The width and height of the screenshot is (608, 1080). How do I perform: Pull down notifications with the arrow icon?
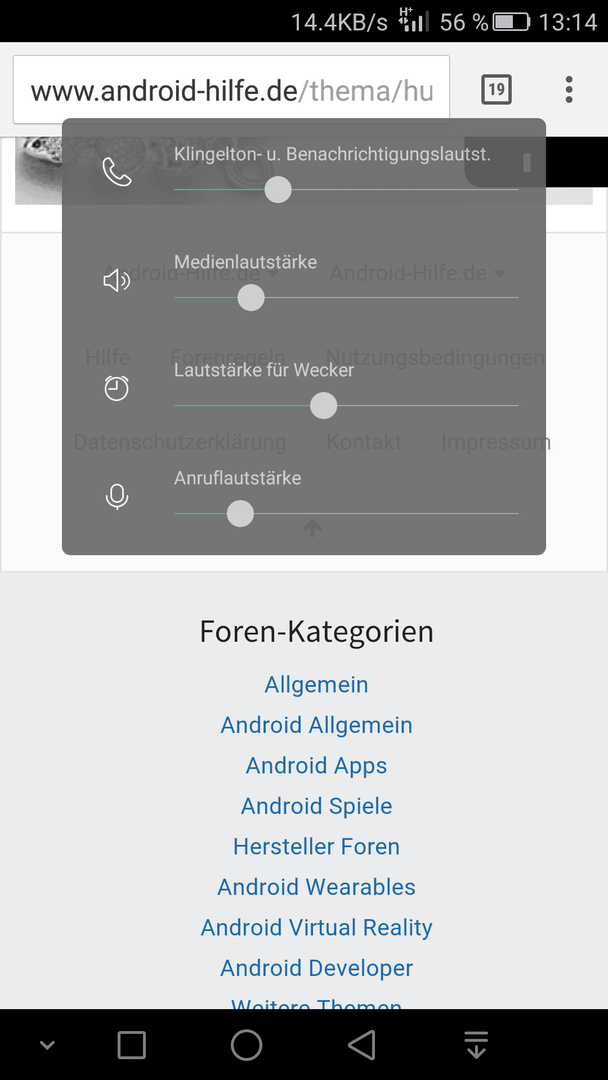pos(476,1045)
